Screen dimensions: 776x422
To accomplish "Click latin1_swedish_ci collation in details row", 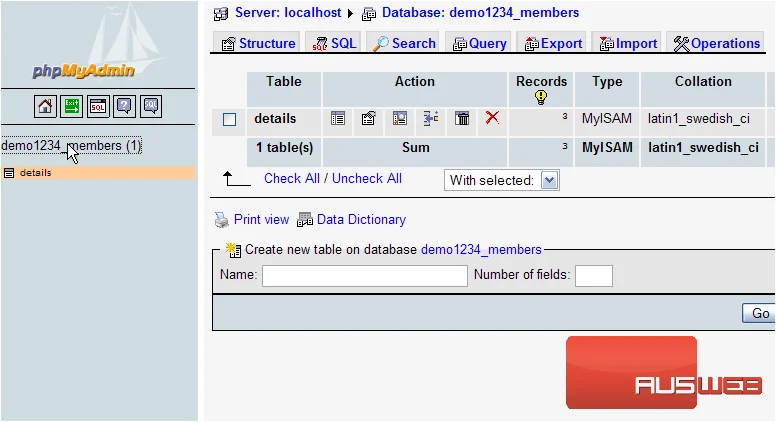I will point(699,119).
